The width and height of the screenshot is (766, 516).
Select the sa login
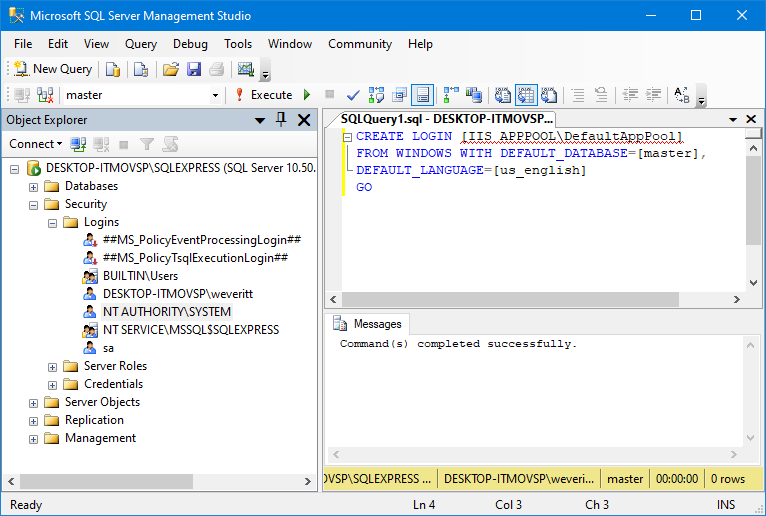(x=108, y=348)
